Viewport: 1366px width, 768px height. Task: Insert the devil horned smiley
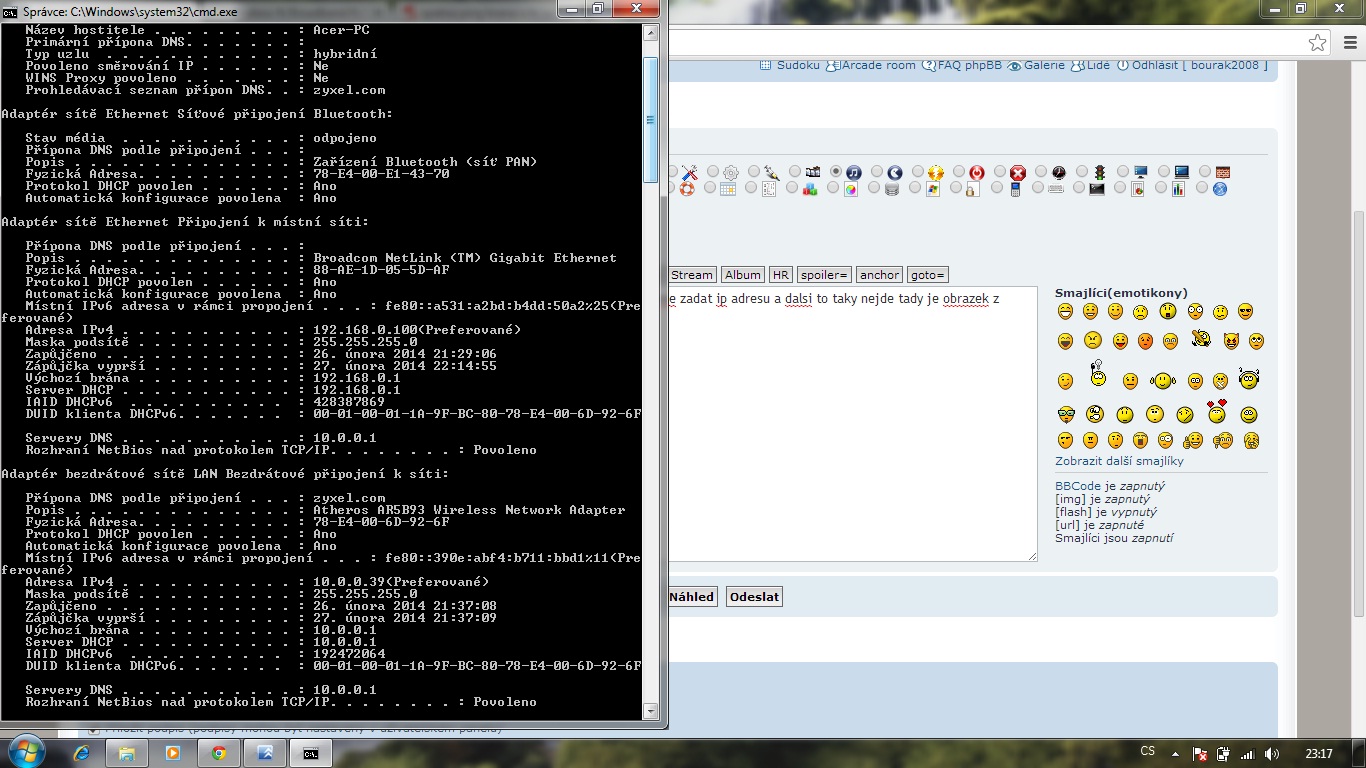click(1231, 342)
